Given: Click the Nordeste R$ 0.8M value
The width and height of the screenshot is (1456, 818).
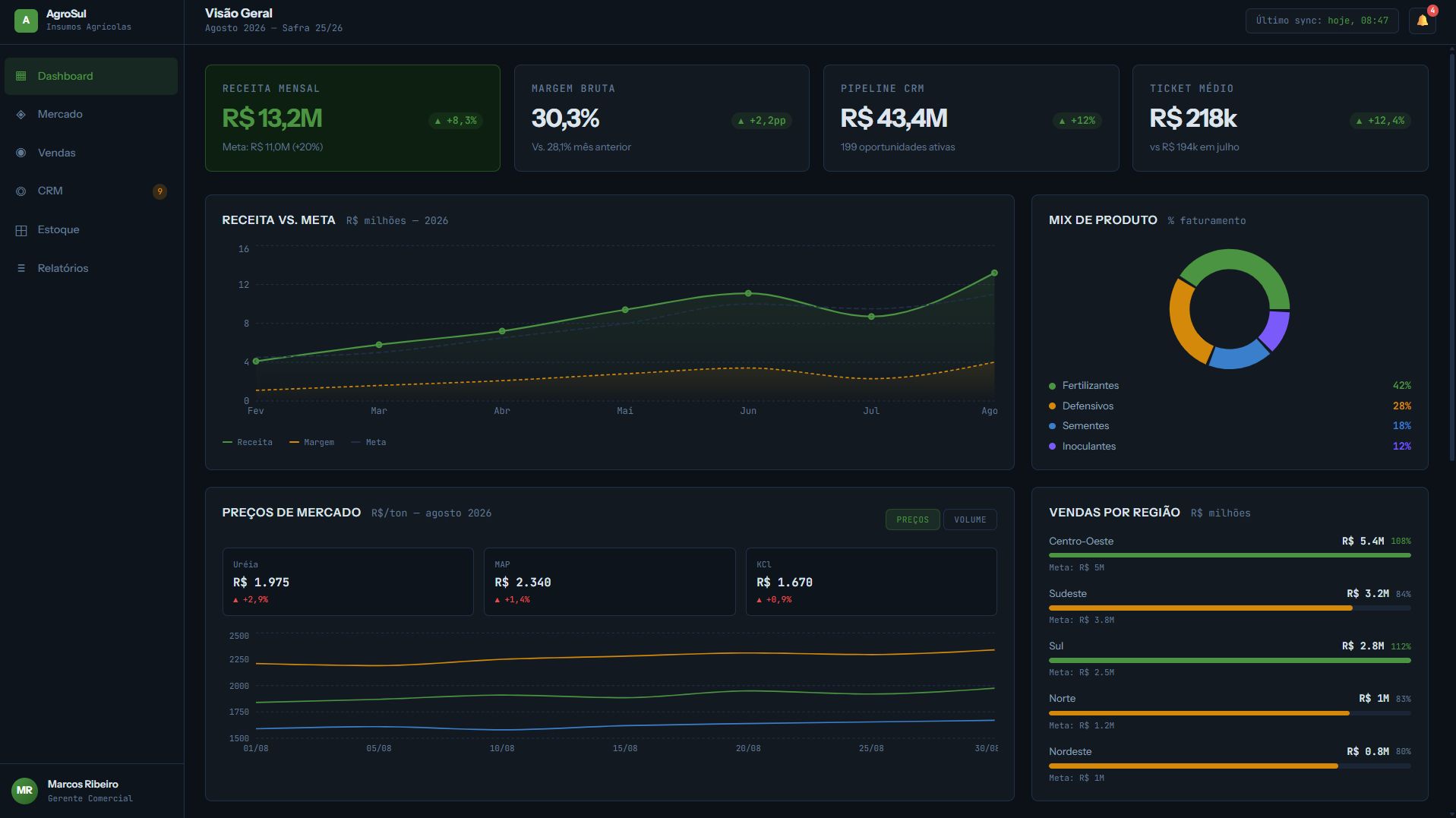Looking at the screenshot, I should click(x=1368, y=751).
